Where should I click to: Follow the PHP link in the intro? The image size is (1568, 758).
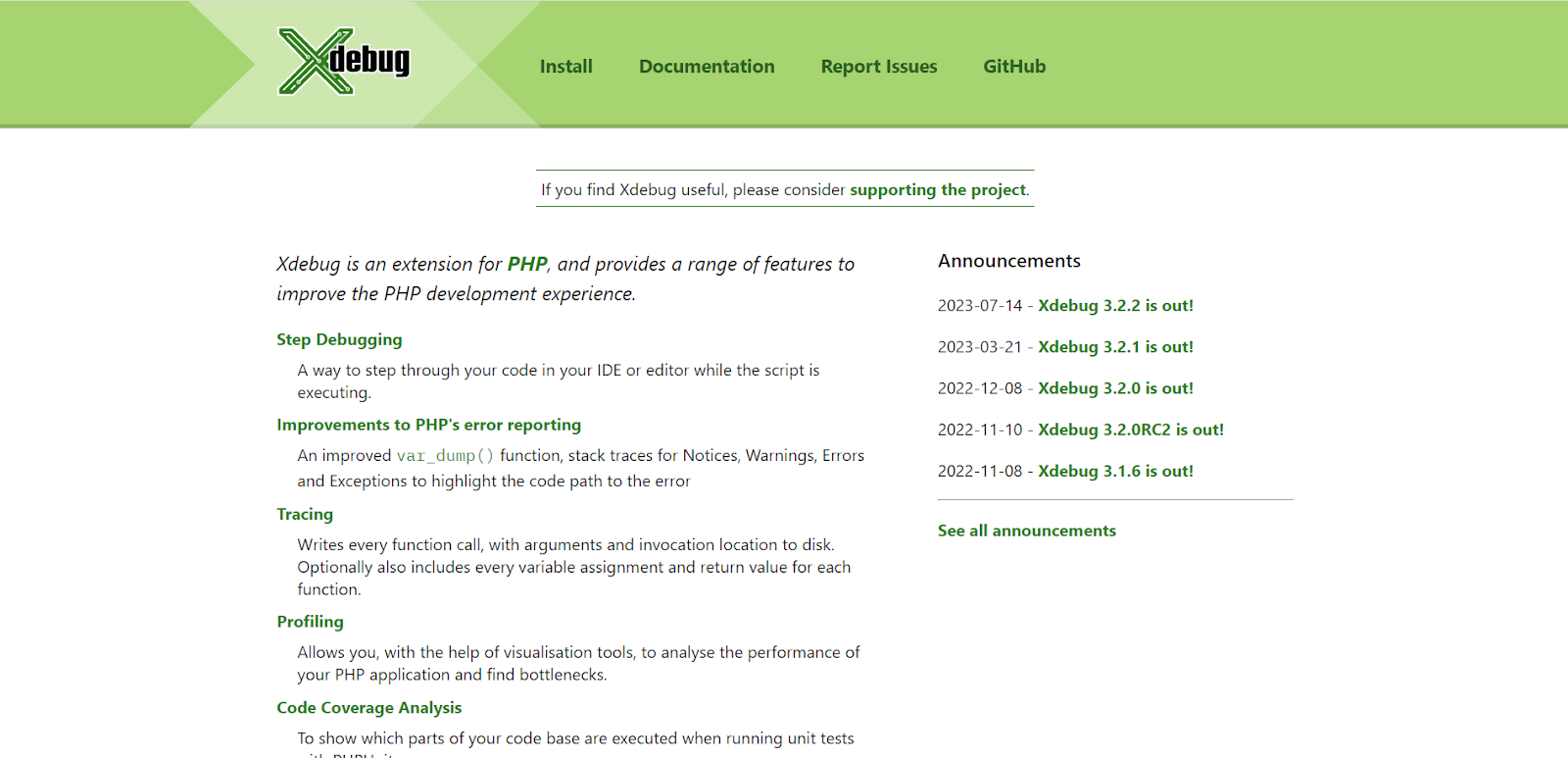coord(527,264)
